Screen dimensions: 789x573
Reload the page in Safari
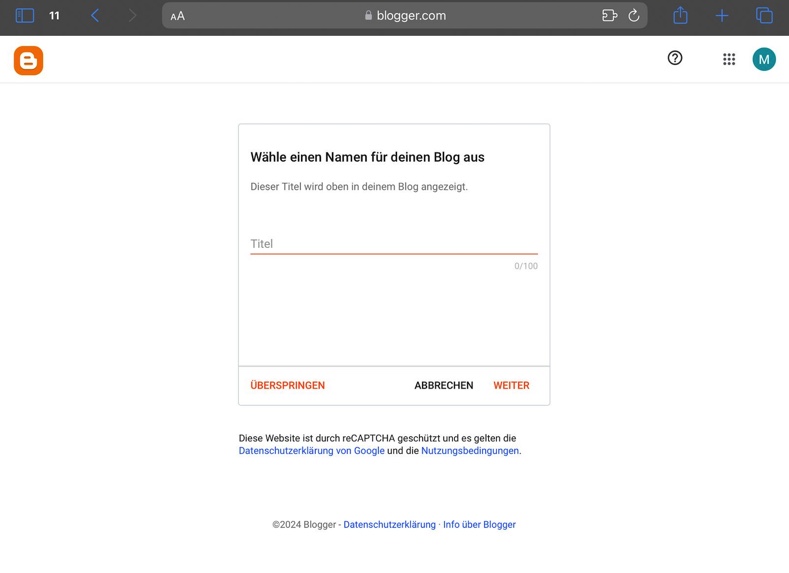point(634,16)
